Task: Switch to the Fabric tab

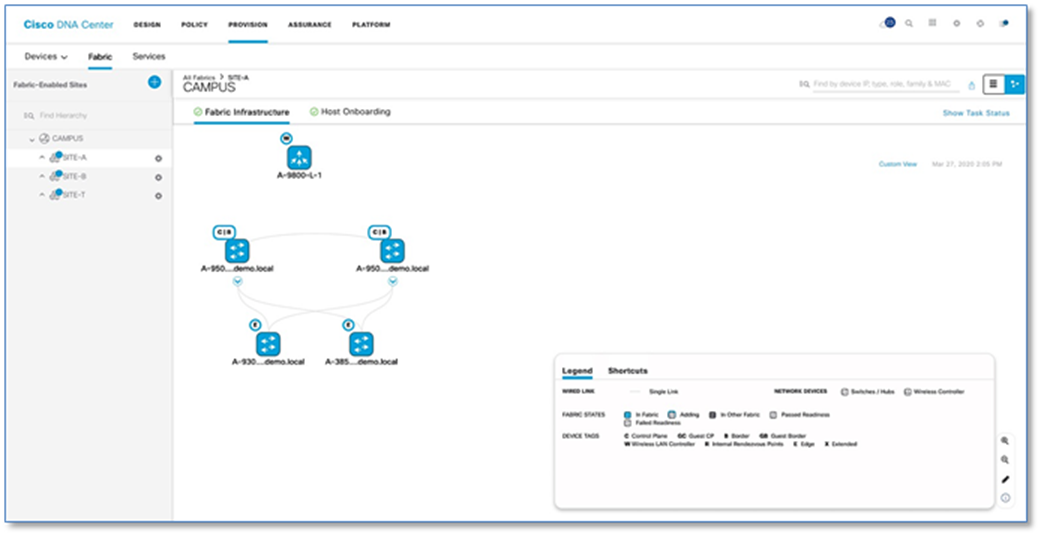Action: pos(100,57)
